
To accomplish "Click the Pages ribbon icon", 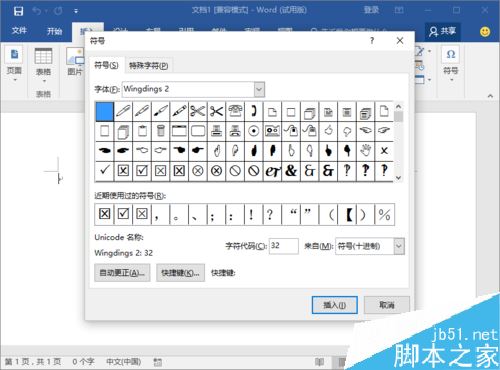I will [14, 54].
